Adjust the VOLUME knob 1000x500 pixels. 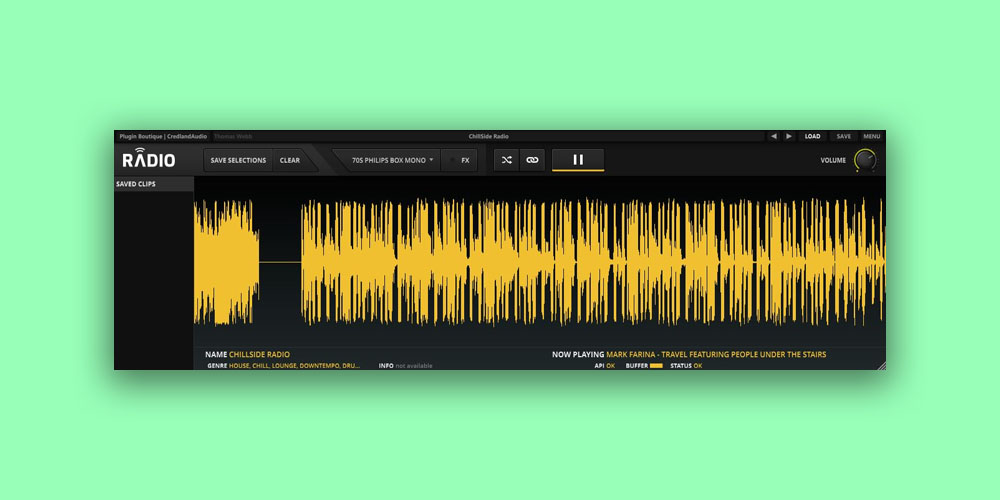tap(865, 160)
